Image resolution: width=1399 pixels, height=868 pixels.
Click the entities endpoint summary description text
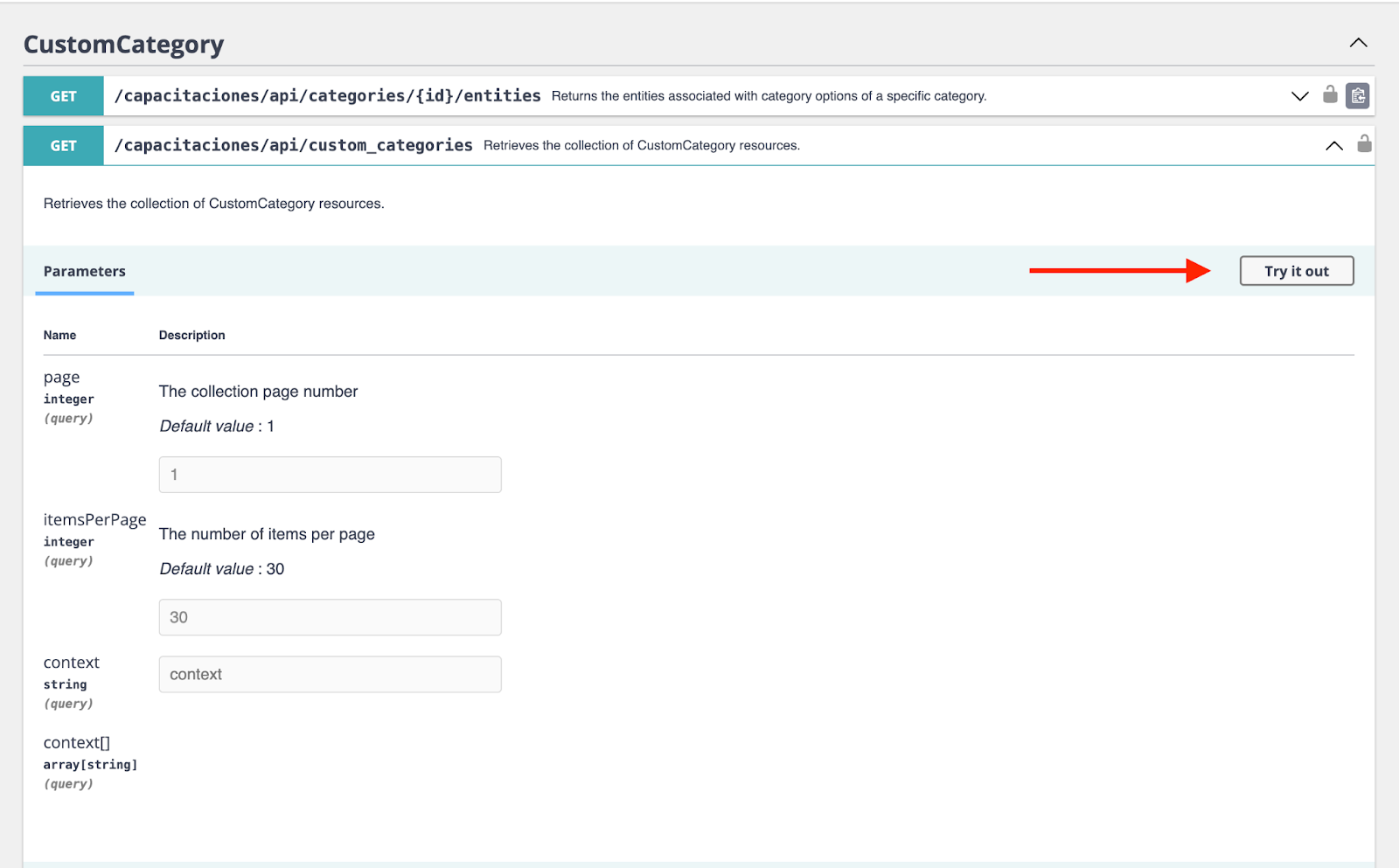tap(769, 96)
